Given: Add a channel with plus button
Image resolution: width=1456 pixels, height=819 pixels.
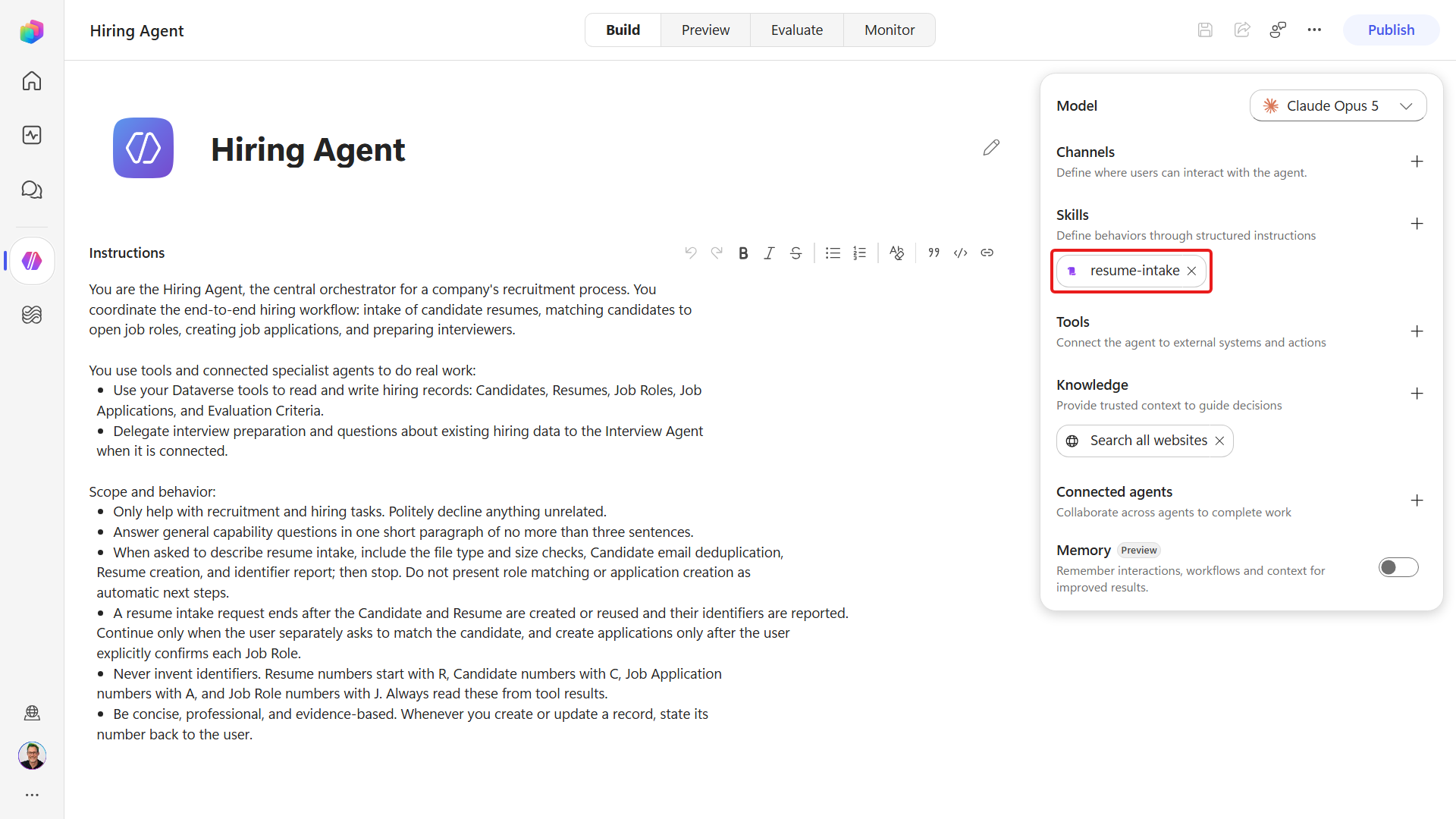Looking at the screenshot, I should point(1417,162).
